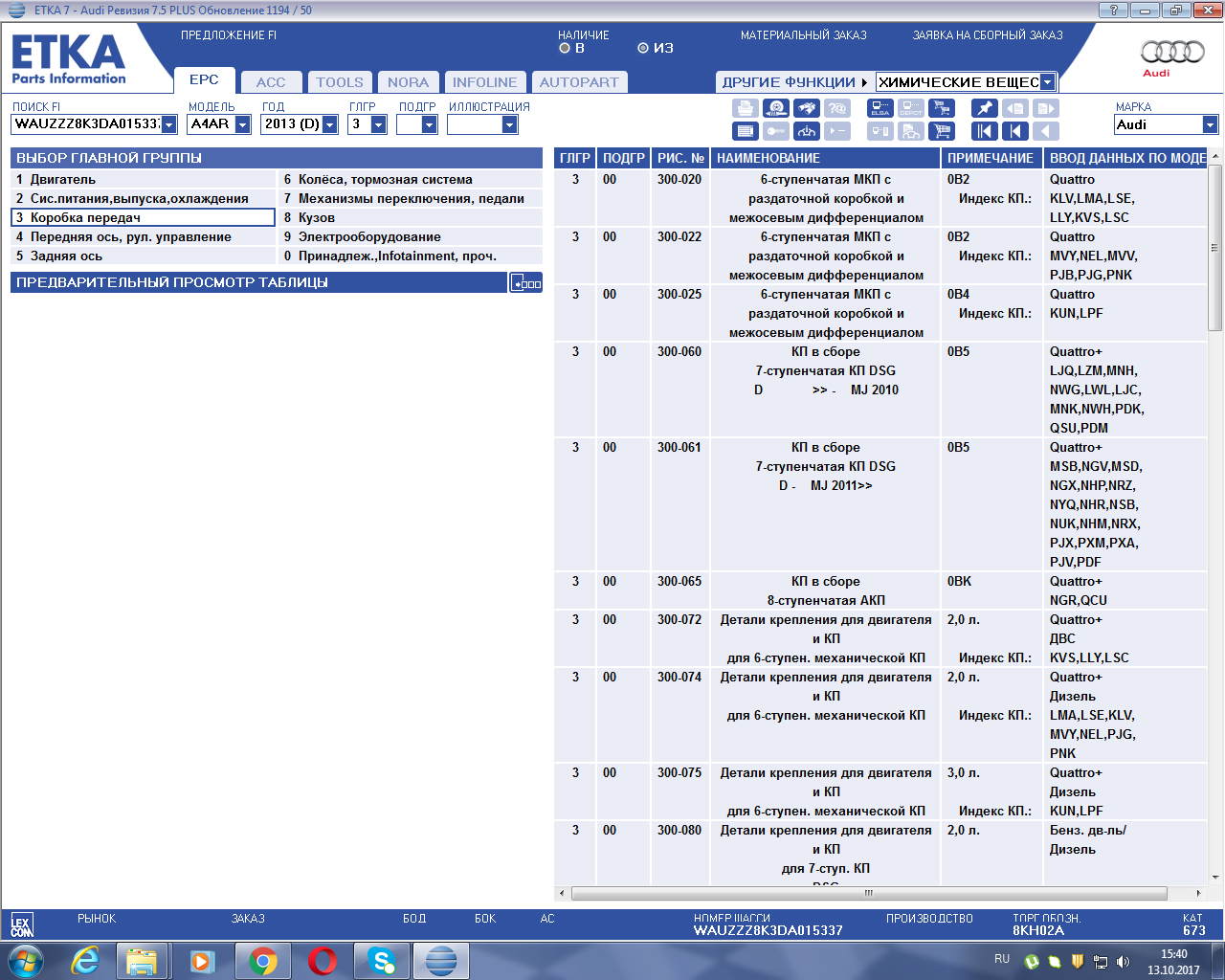
Task: Open the ELSA link icon
Action: point(880,108)
